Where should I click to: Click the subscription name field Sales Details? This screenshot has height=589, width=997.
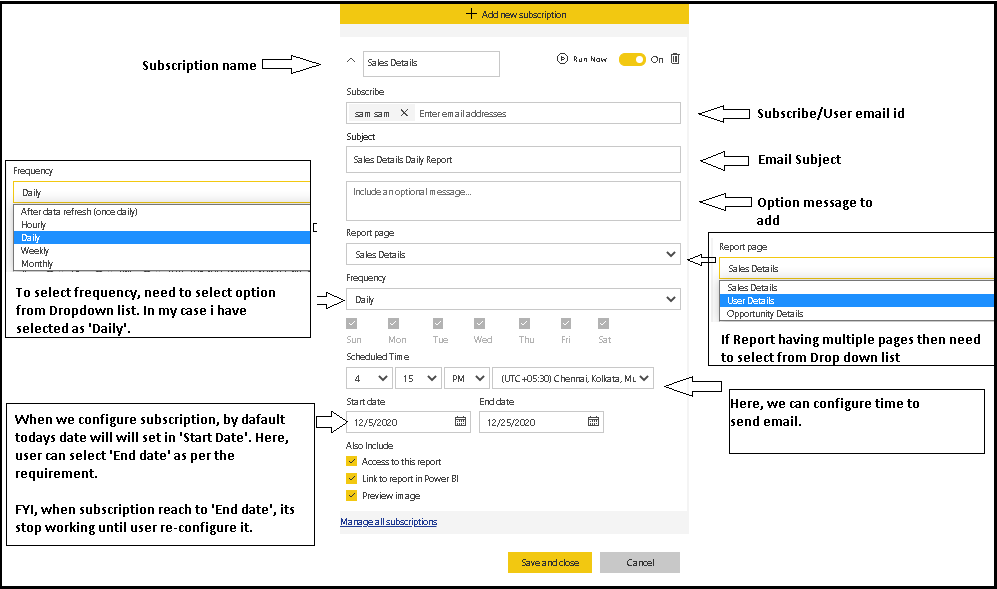point(431,63)
